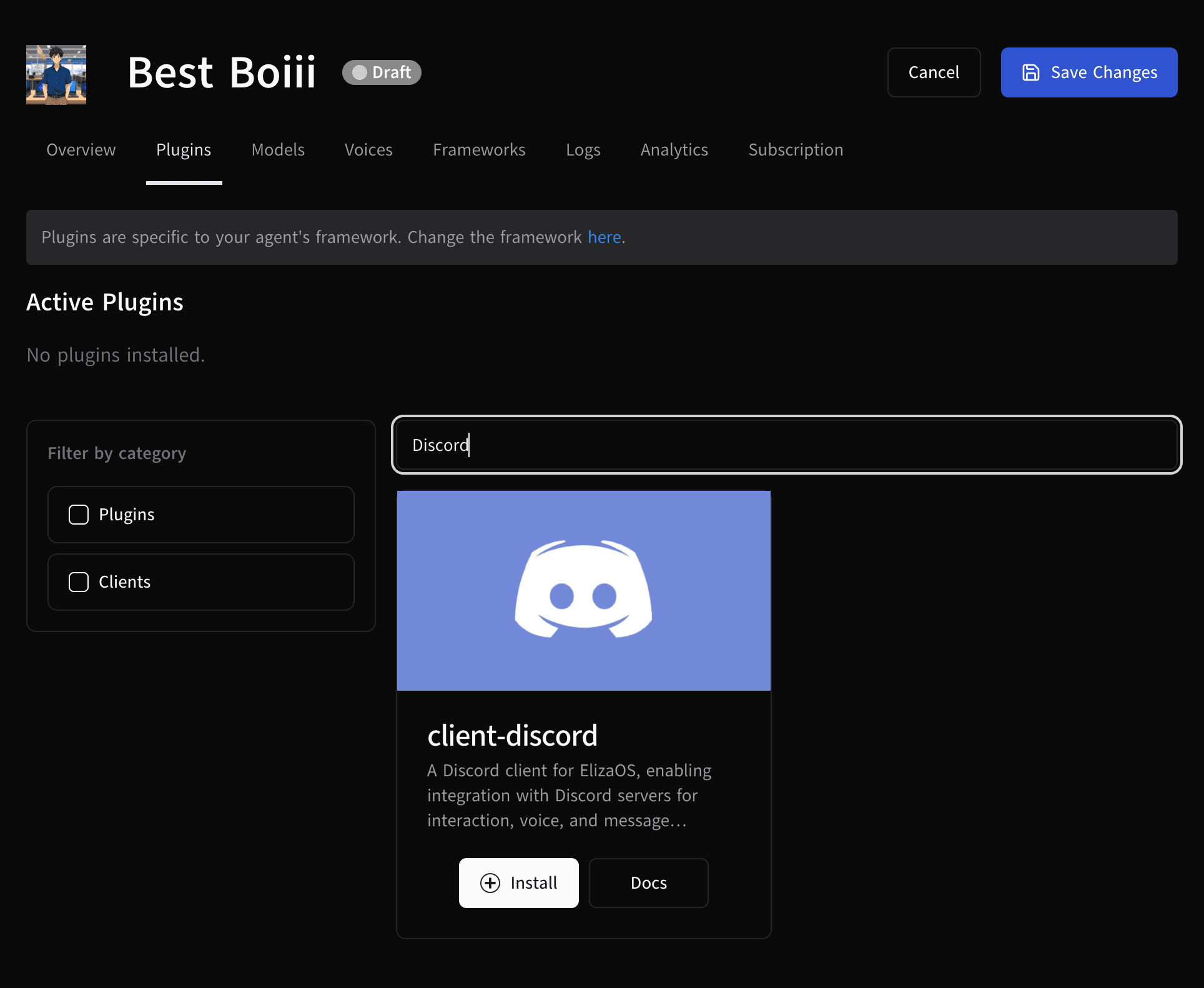The width and height of the screenshot is (1204, 988).
Task: Install the client-discord plugin
Action: (519, 883)
